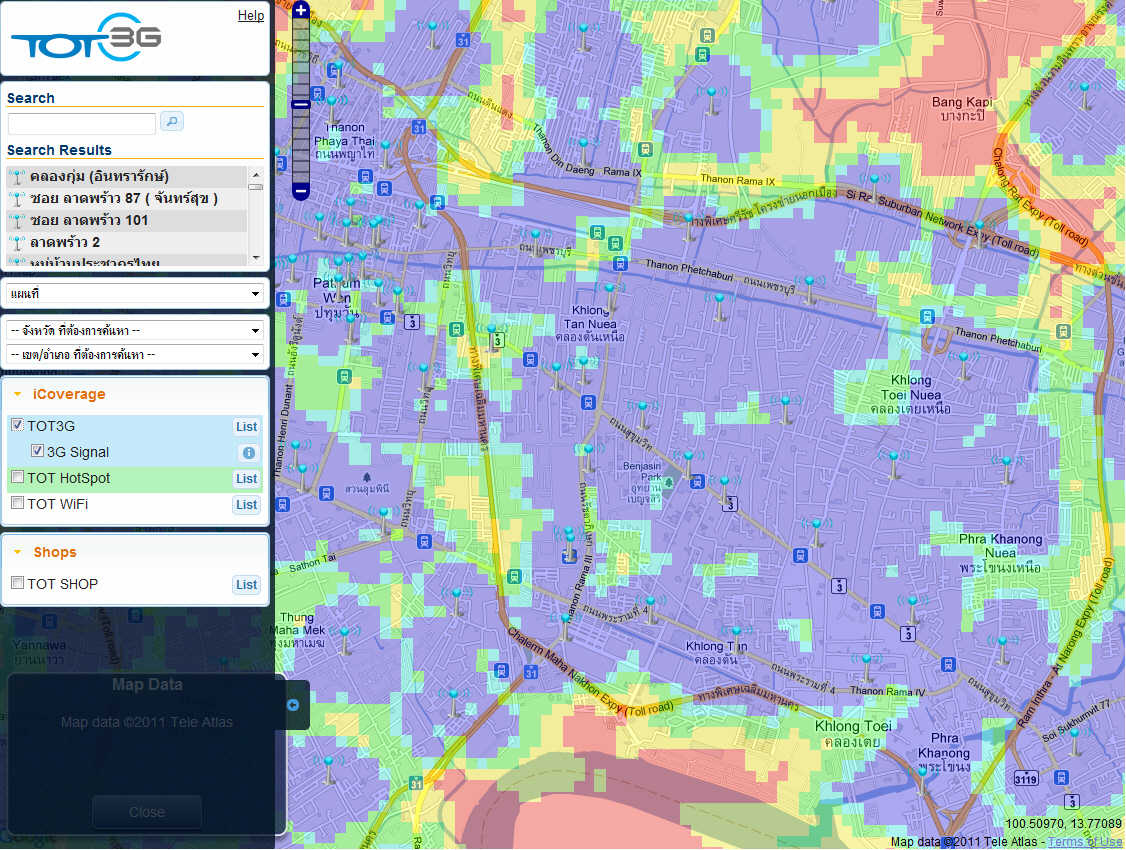Uncheck the TOT3G coverage checkbox
This screenshot has height=850, width=1126.
pos(17,426)
